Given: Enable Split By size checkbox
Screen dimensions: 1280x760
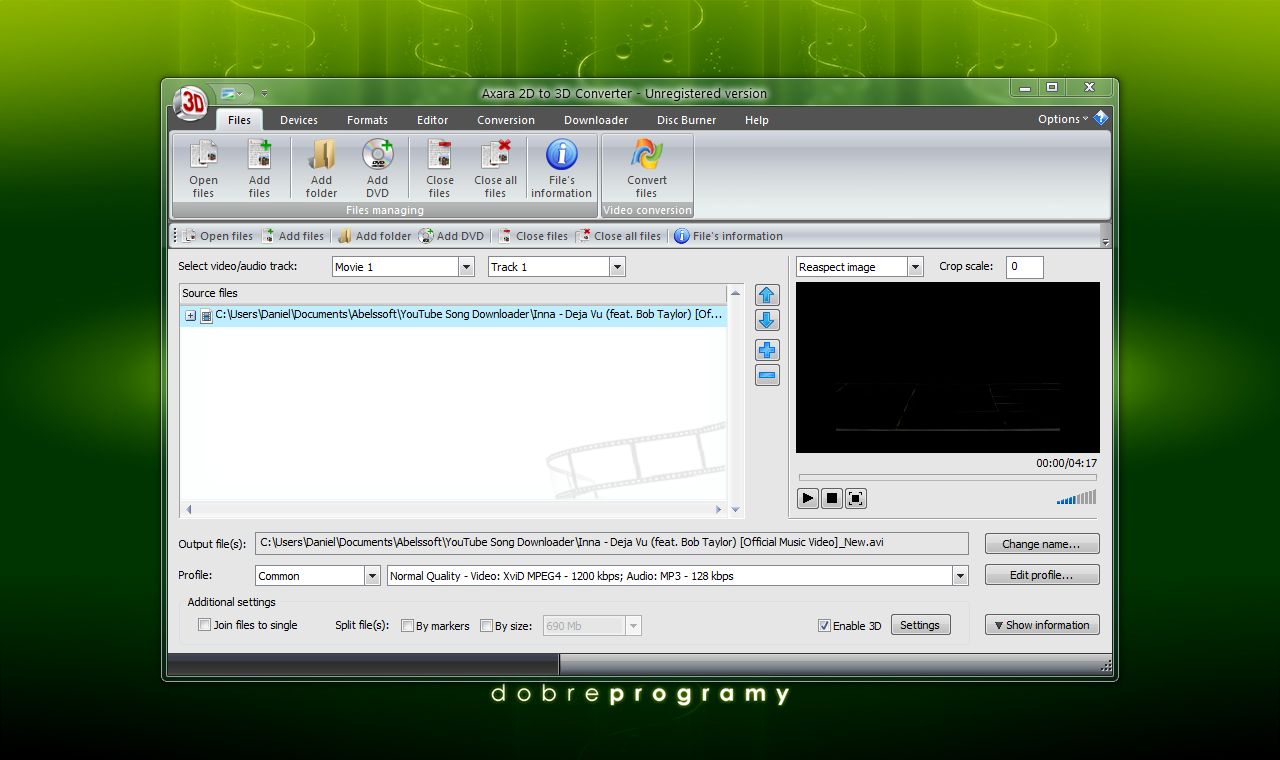Looking at the screenshot, I should pyautogui.click(x=486, y=626).
